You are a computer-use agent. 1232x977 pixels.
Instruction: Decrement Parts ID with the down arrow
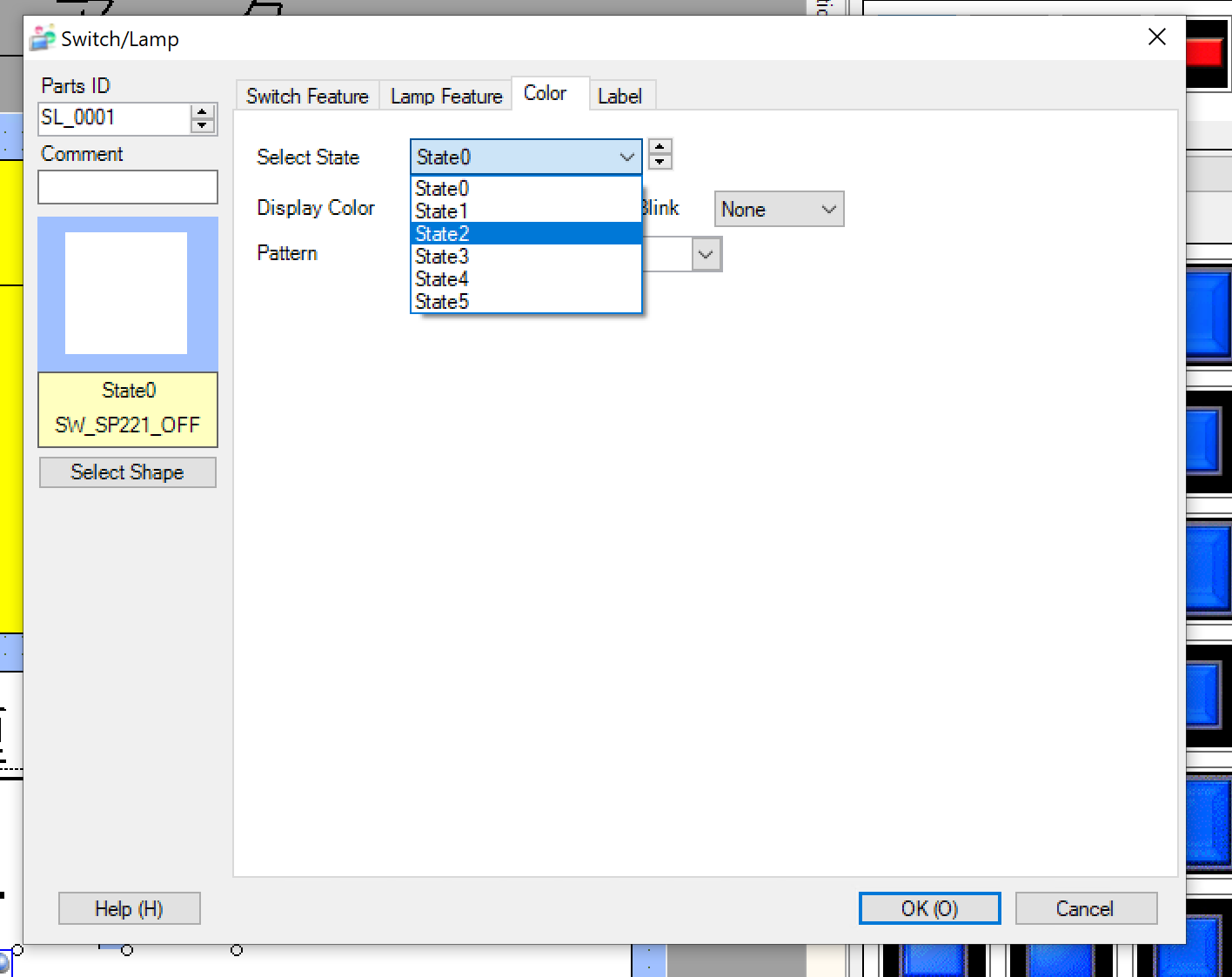pos(203,125)
